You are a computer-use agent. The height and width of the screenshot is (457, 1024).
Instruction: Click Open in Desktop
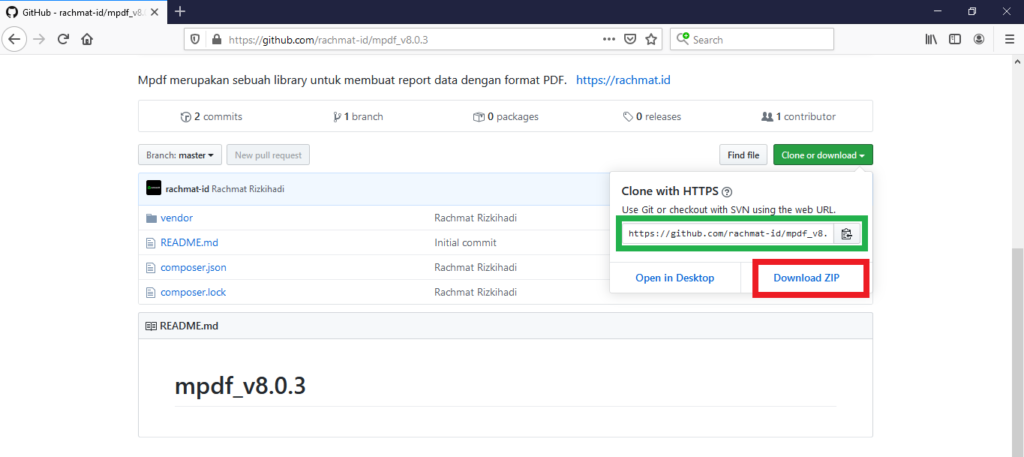click(675, 278)
